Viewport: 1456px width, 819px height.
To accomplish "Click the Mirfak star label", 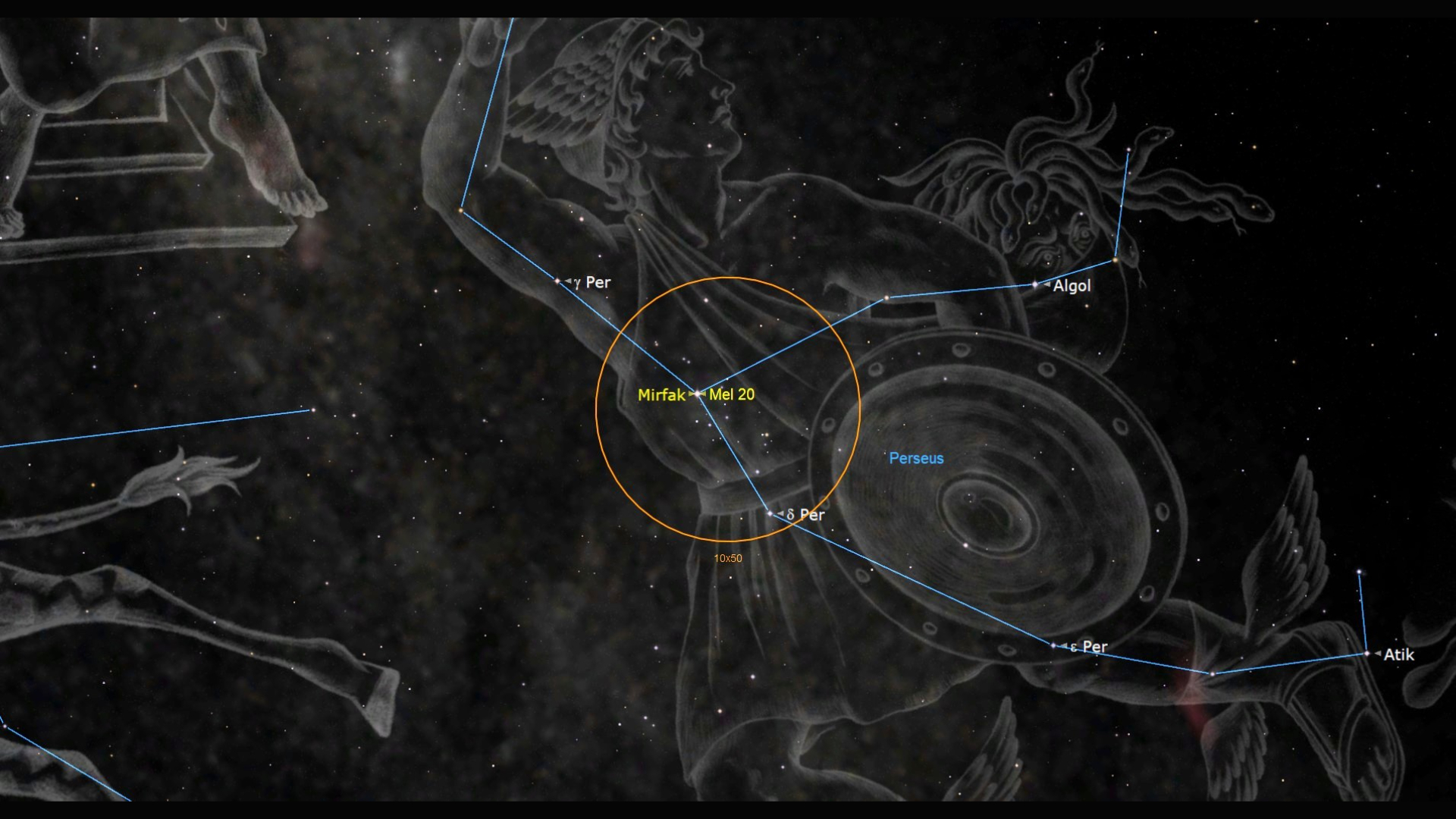I will tap(661, 395).
